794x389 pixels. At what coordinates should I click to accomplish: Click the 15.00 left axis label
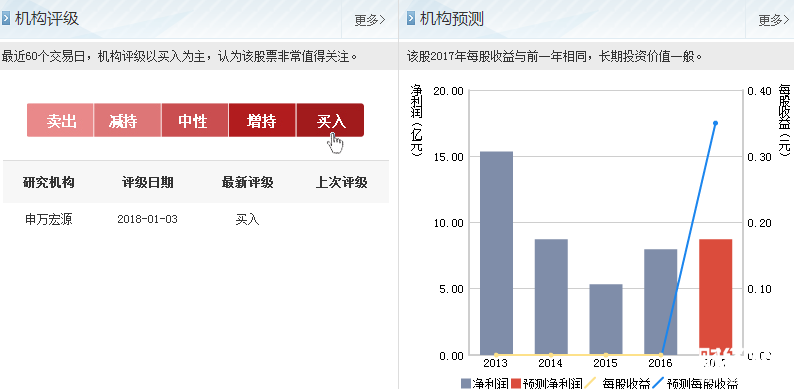(x=448, y=157)
